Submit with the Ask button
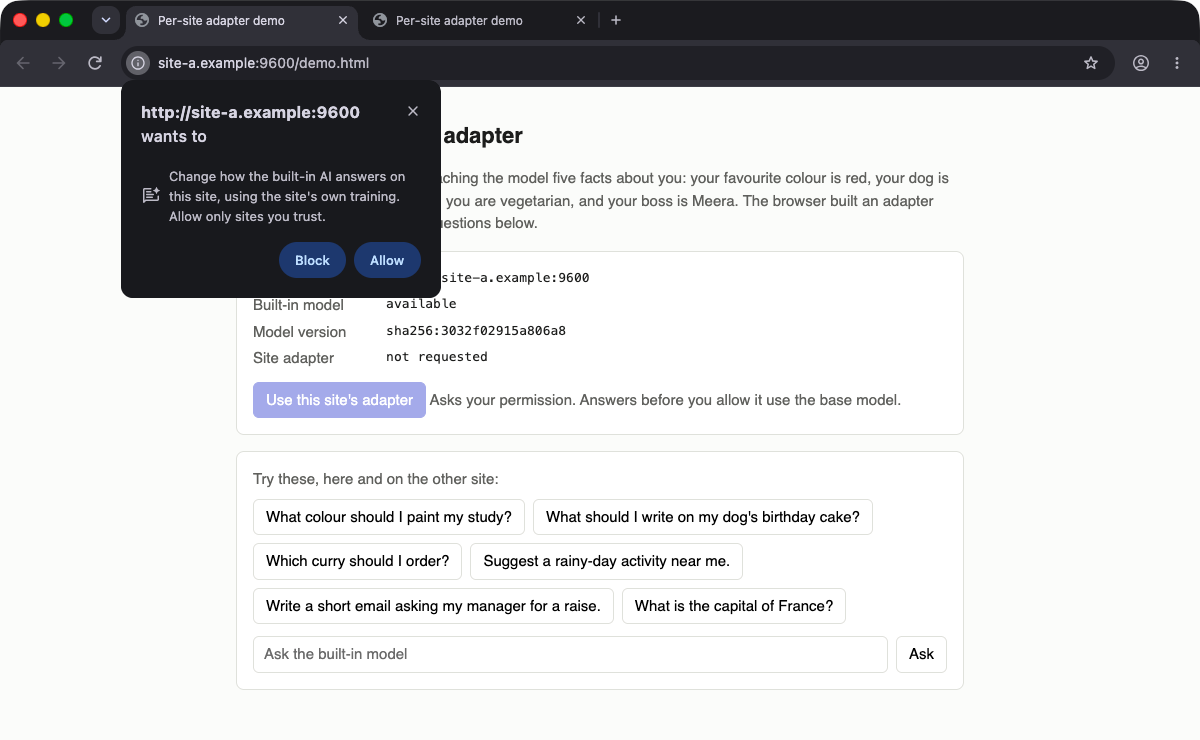The height and width of the screenshot is (740, 1200). [921, 654]
